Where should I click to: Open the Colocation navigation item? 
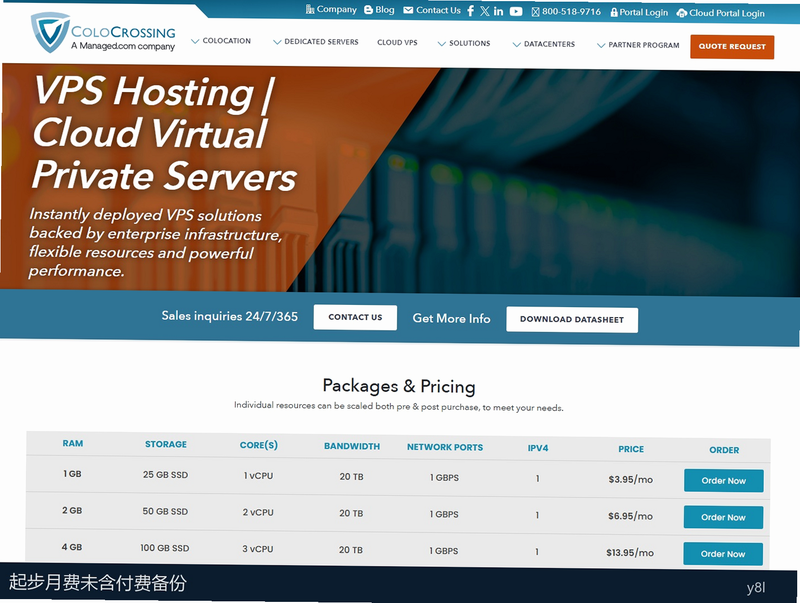point(227,41)
